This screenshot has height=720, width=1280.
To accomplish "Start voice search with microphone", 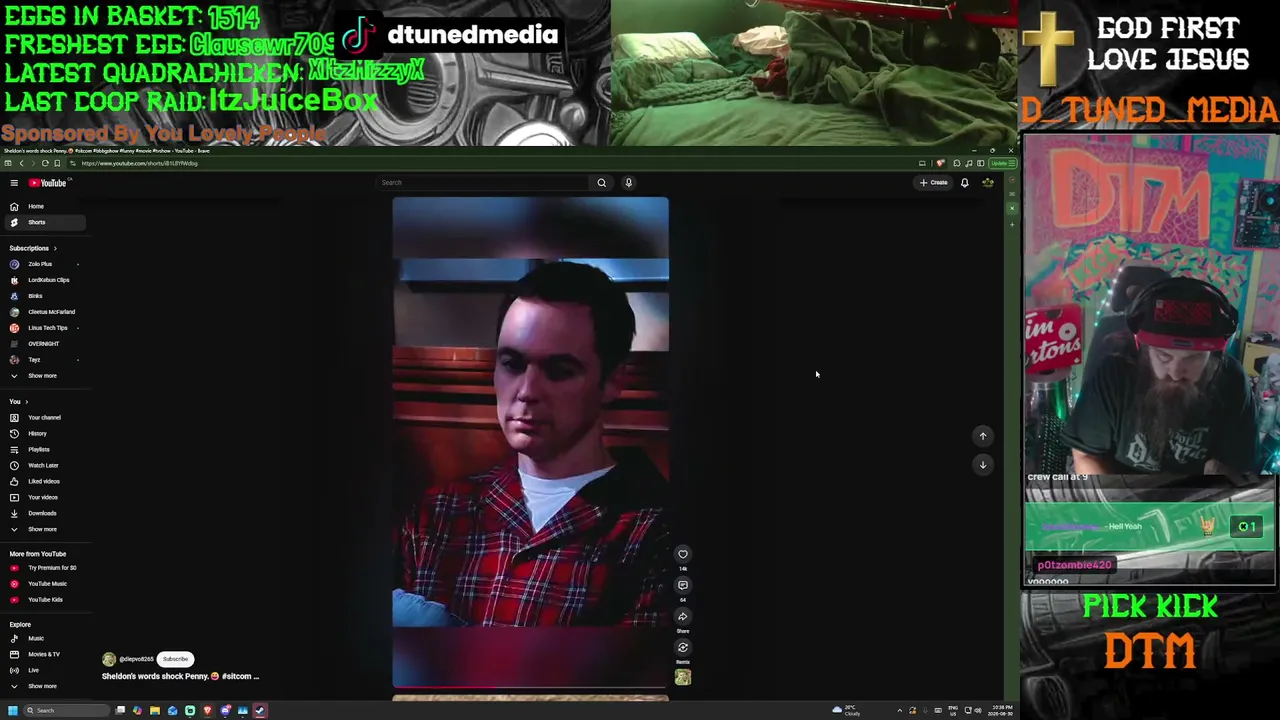I will 628,183.
